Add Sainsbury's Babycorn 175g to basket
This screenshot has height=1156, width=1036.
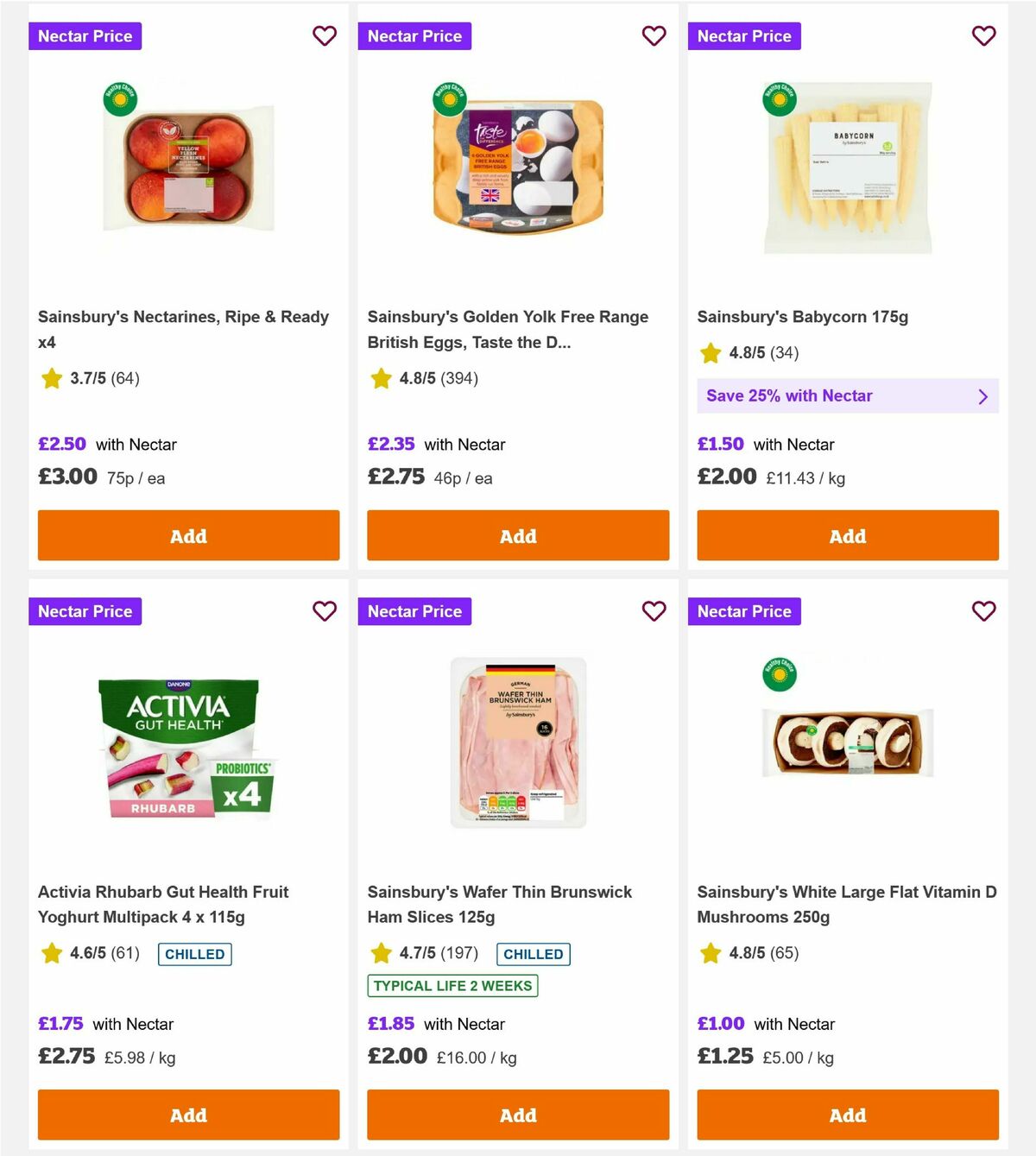(x=847, y=536)
